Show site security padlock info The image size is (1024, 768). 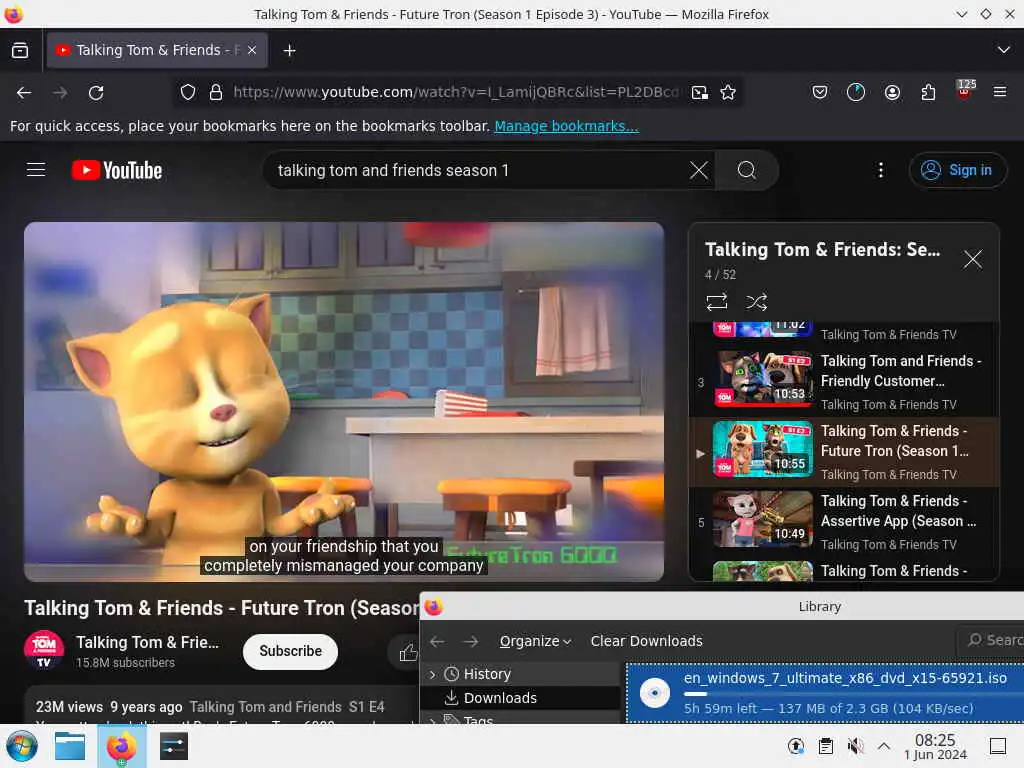click(216, 93)
